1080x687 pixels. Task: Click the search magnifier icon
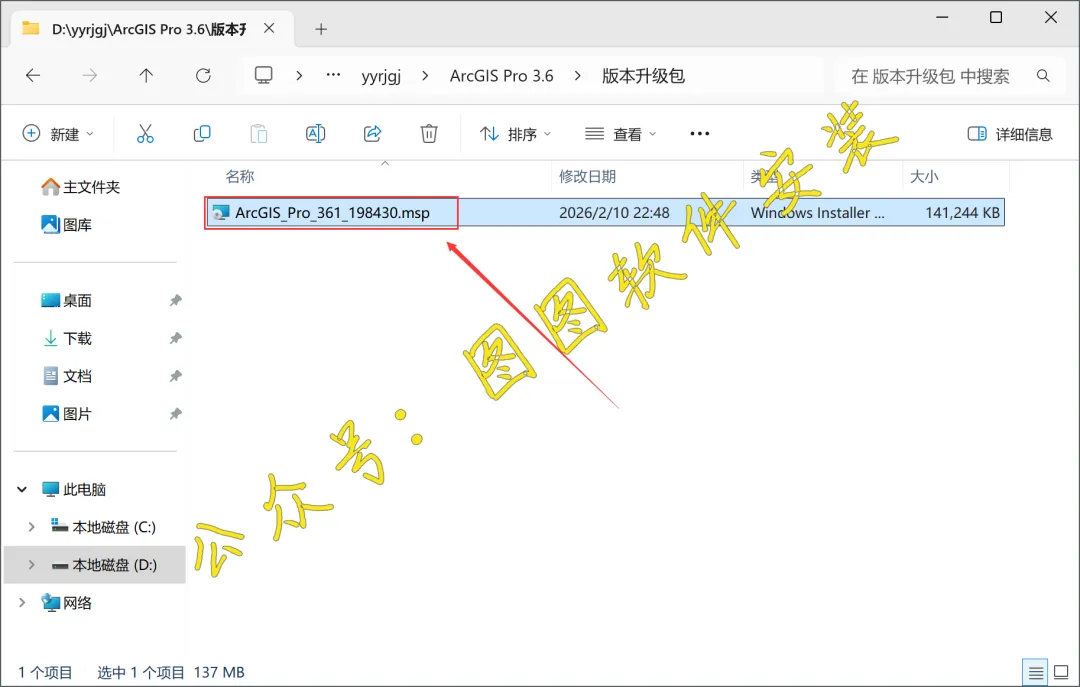coord(1043,76)
